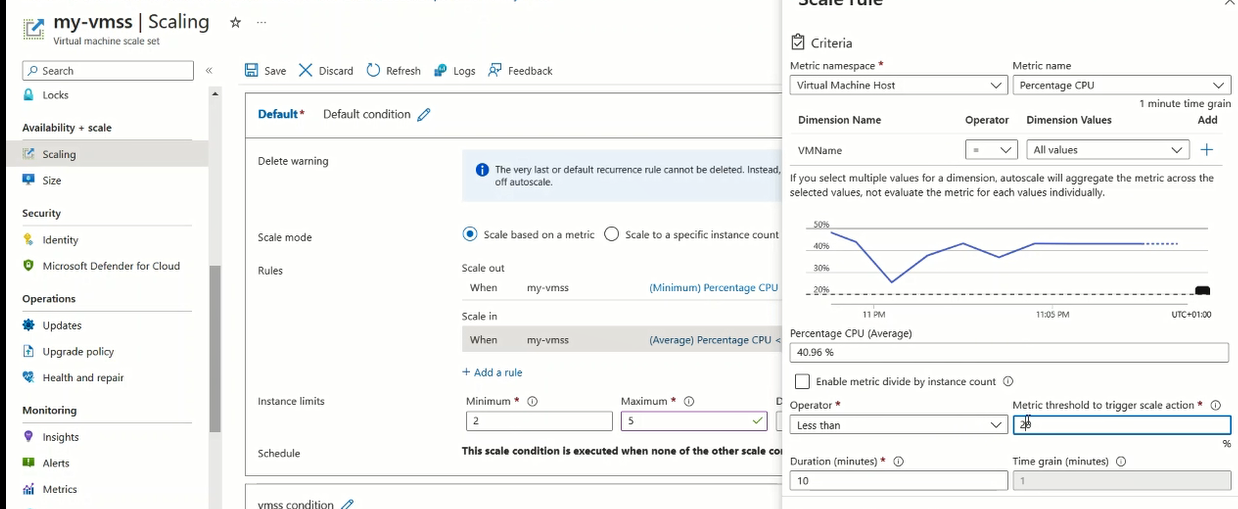
Task: Open the Metric namespace dropdown
Action: pos(898,86)
